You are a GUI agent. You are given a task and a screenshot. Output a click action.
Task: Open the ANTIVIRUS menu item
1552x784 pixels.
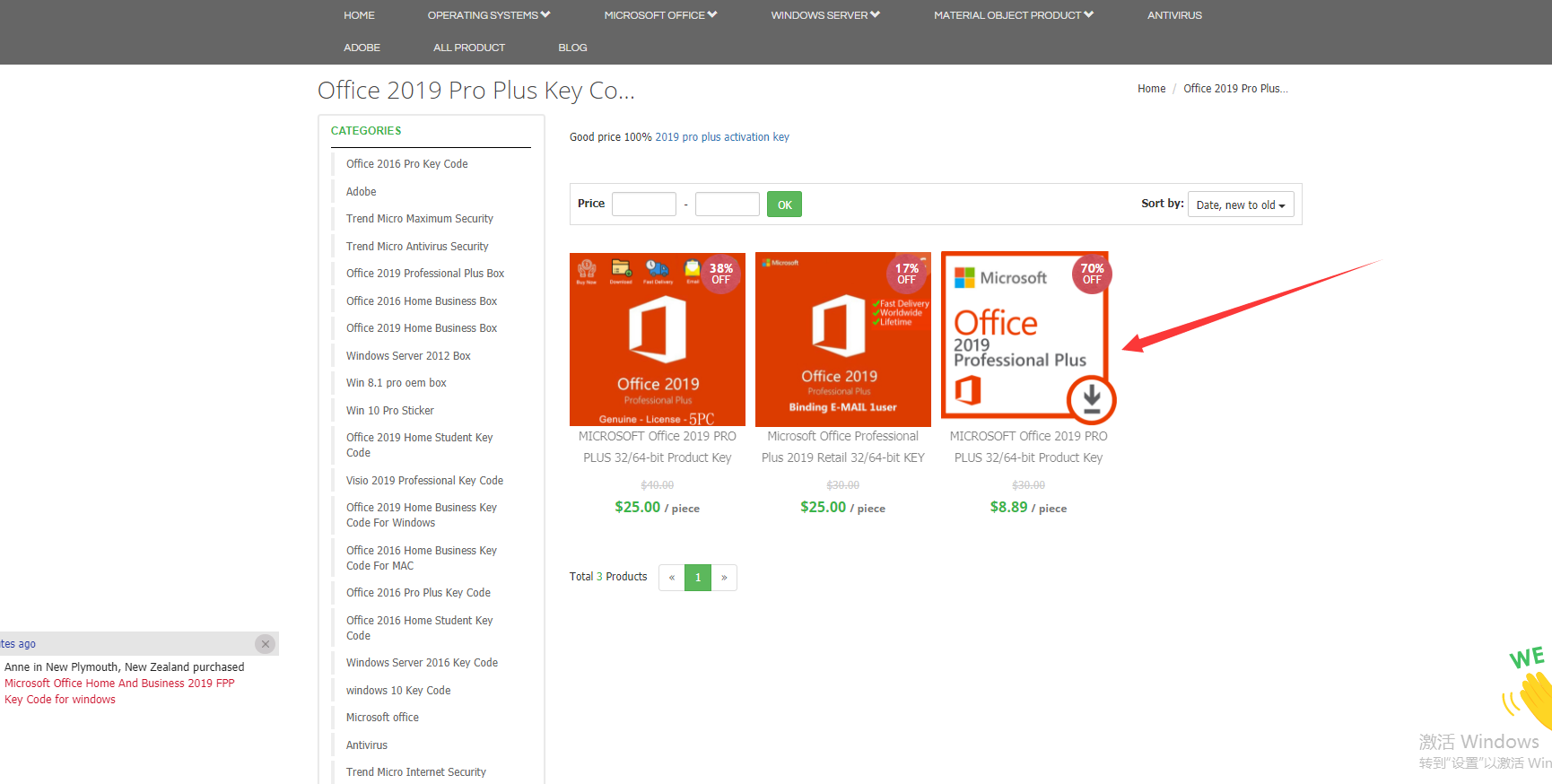[x=1174, y=15]
